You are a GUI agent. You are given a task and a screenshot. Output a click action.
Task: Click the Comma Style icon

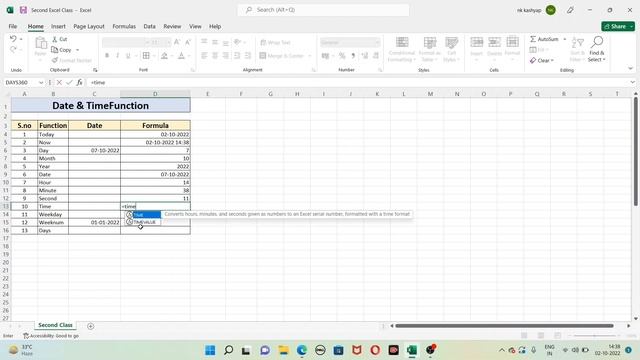[353, 56]
